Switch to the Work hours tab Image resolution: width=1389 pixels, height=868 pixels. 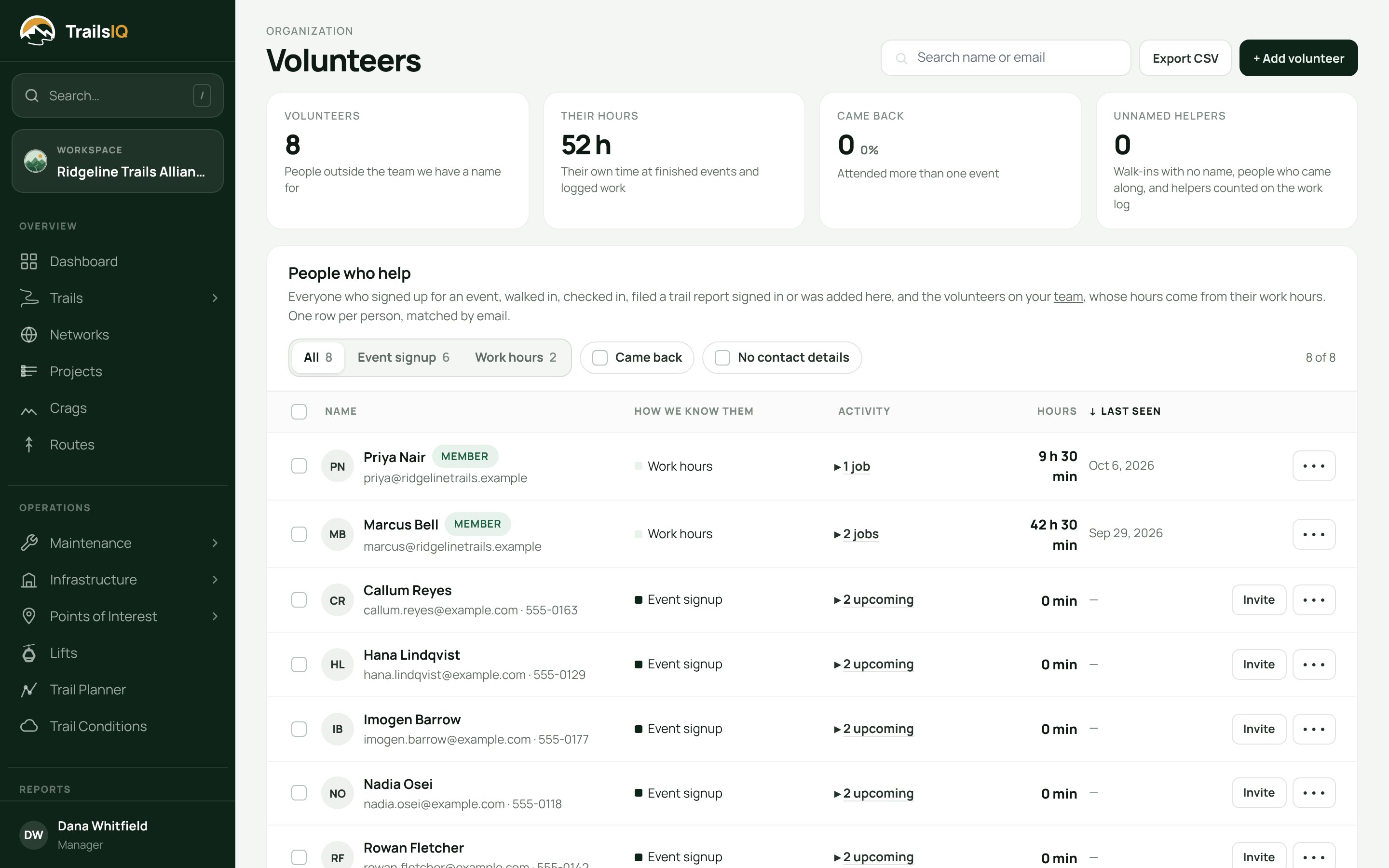515,358
